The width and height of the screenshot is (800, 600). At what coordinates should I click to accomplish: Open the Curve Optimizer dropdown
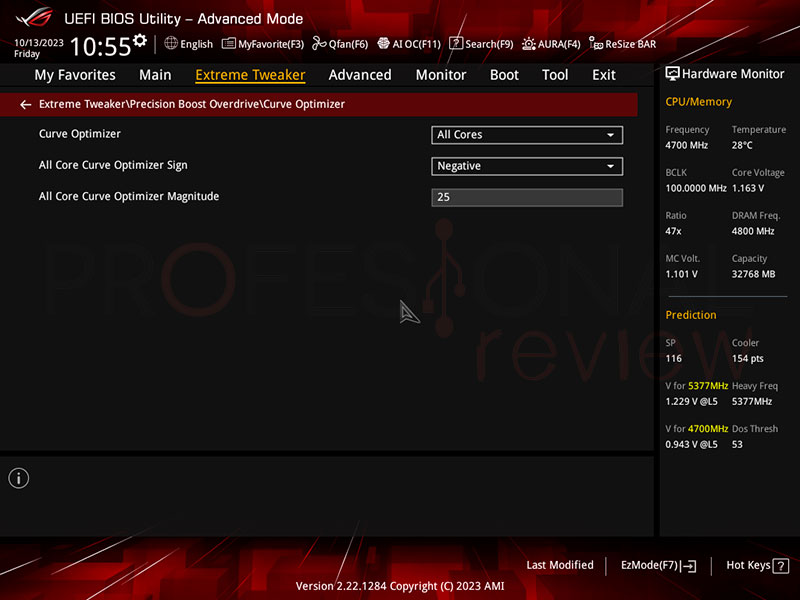tap(527, 135)
